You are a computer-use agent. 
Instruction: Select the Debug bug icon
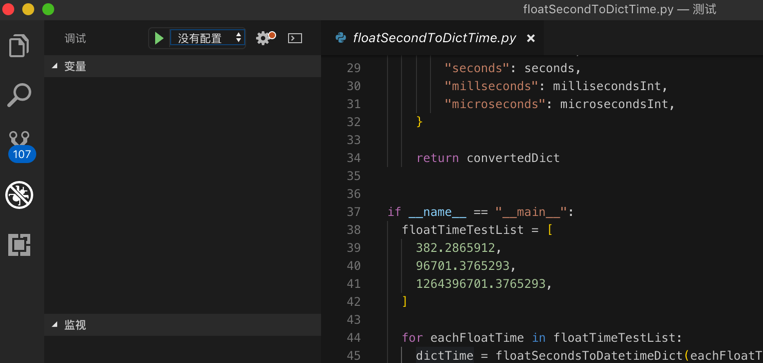19,195
